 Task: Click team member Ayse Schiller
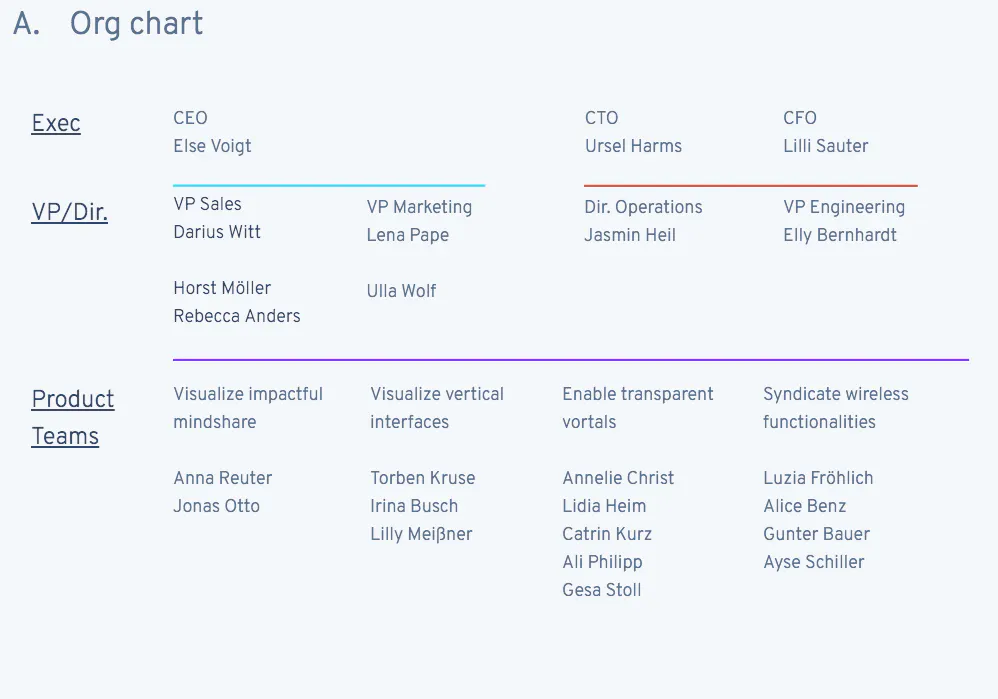pyautogui.click(x=814, y=562)
